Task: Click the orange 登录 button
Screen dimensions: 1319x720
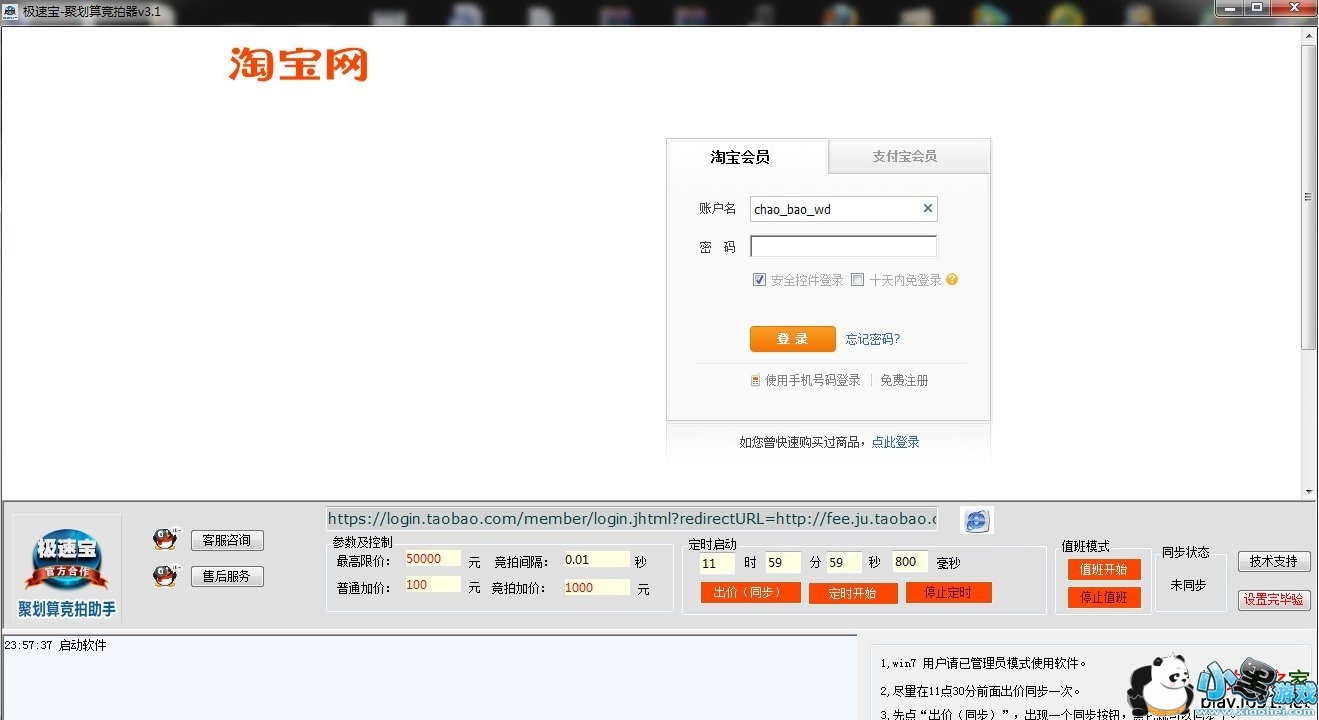Action: [792, 339]
